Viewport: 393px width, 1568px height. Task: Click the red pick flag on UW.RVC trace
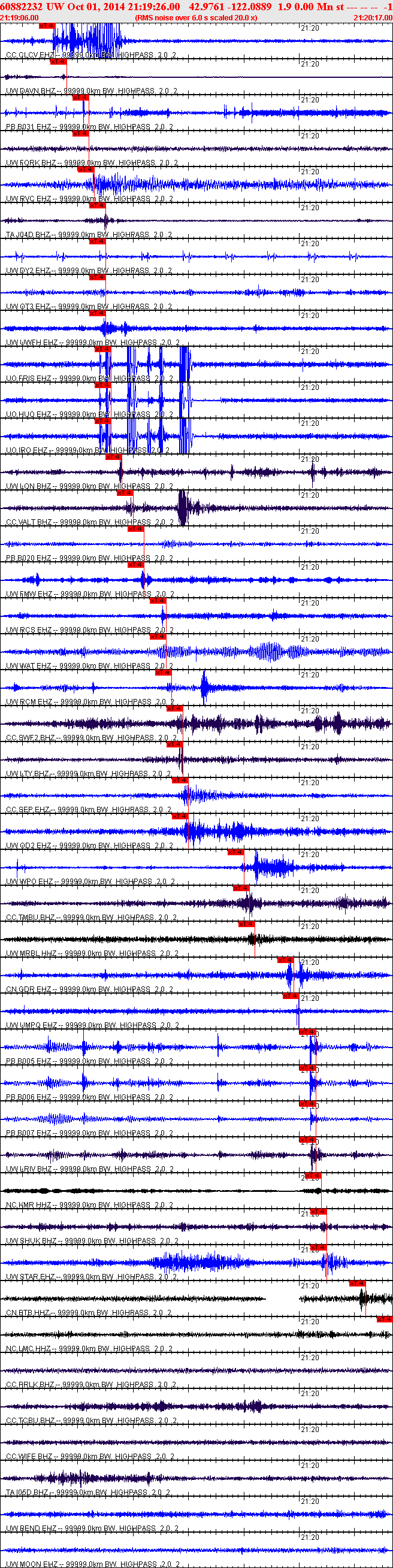click(x=86, y=169)
